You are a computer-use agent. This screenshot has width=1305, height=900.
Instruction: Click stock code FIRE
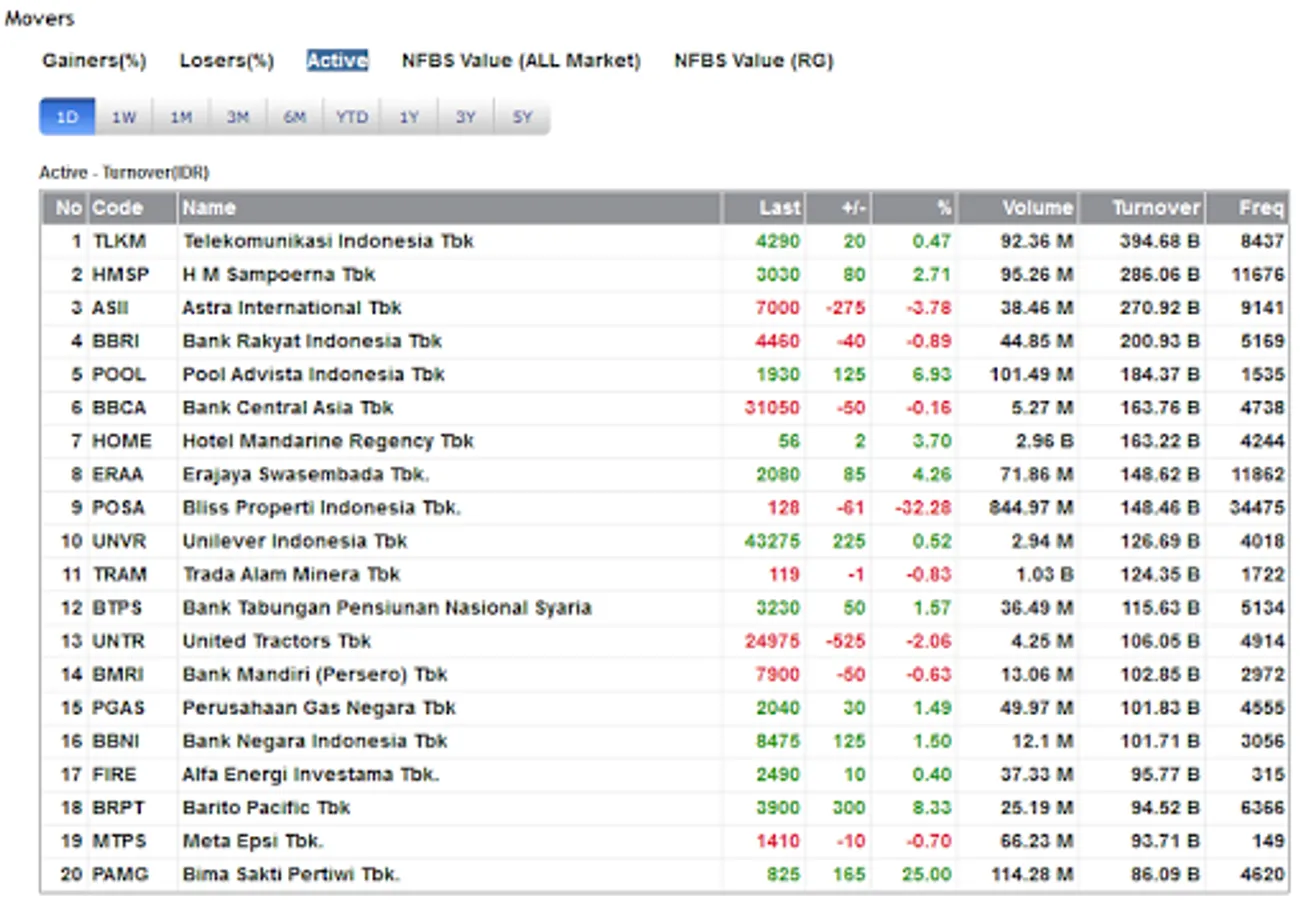point(115,774)
